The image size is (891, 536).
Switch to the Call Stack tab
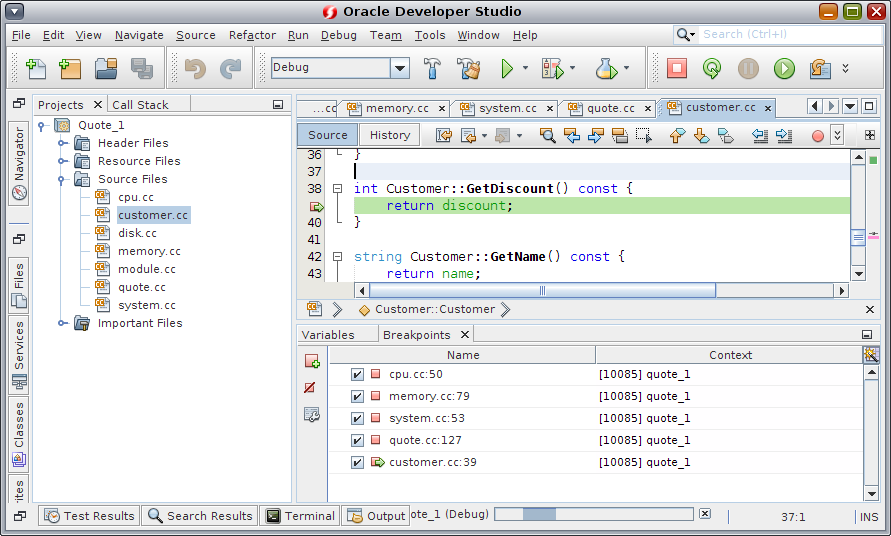coord(140,105)
